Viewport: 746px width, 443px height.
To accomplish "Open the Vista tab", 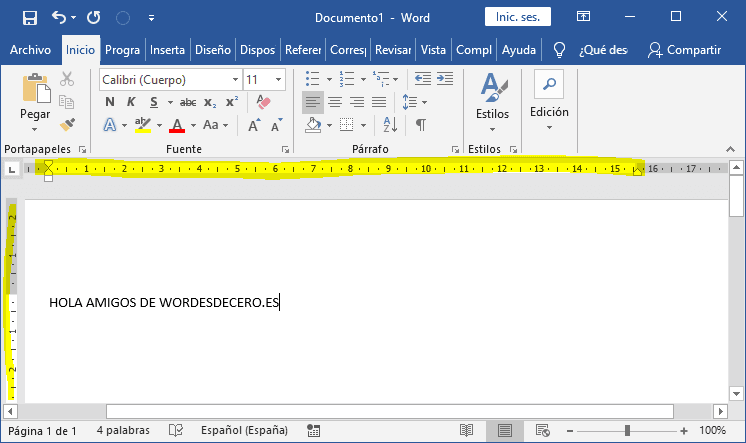I will 433,49.
